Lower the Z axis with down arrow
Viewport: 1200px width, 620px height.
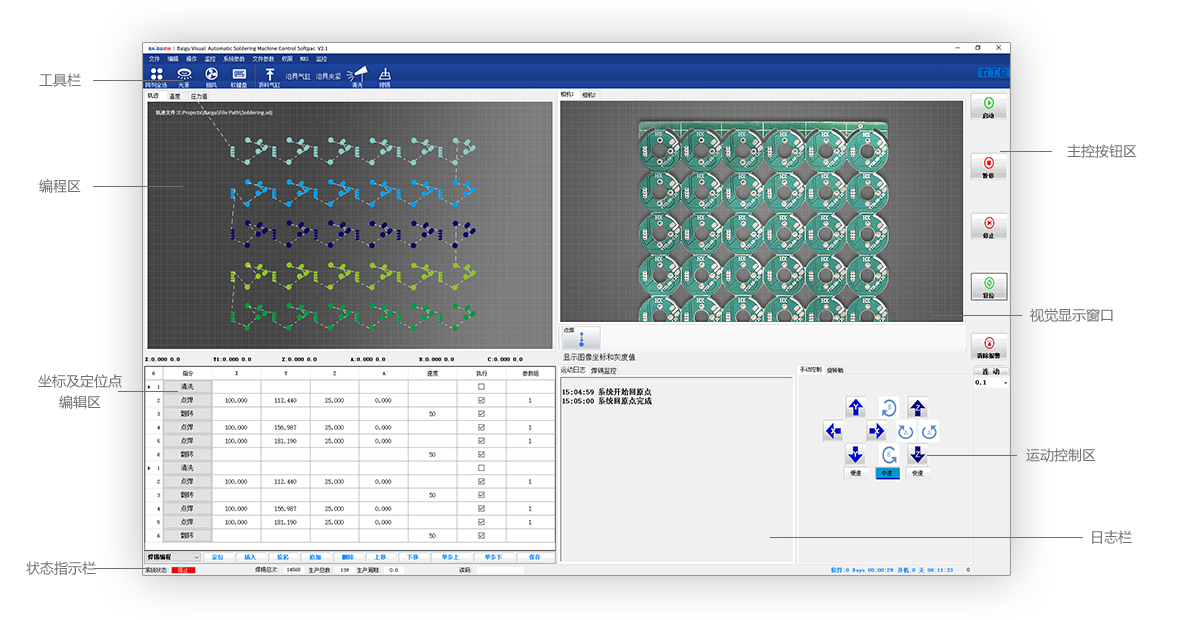point(918,455)
